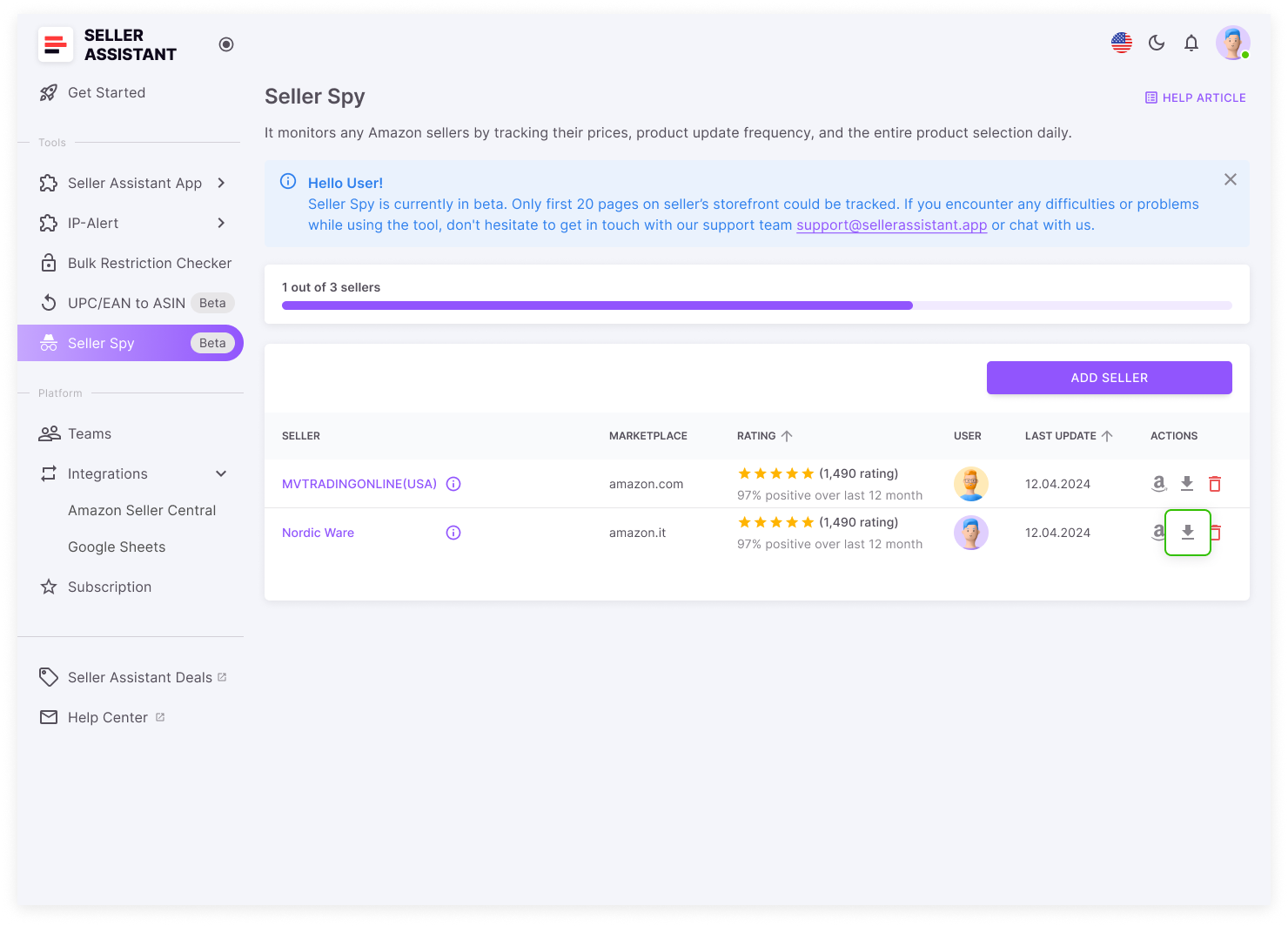Viewport: 1288px width, 926px height.
Task: Dismiss the Hello User beta notice
Action: 1231,179
